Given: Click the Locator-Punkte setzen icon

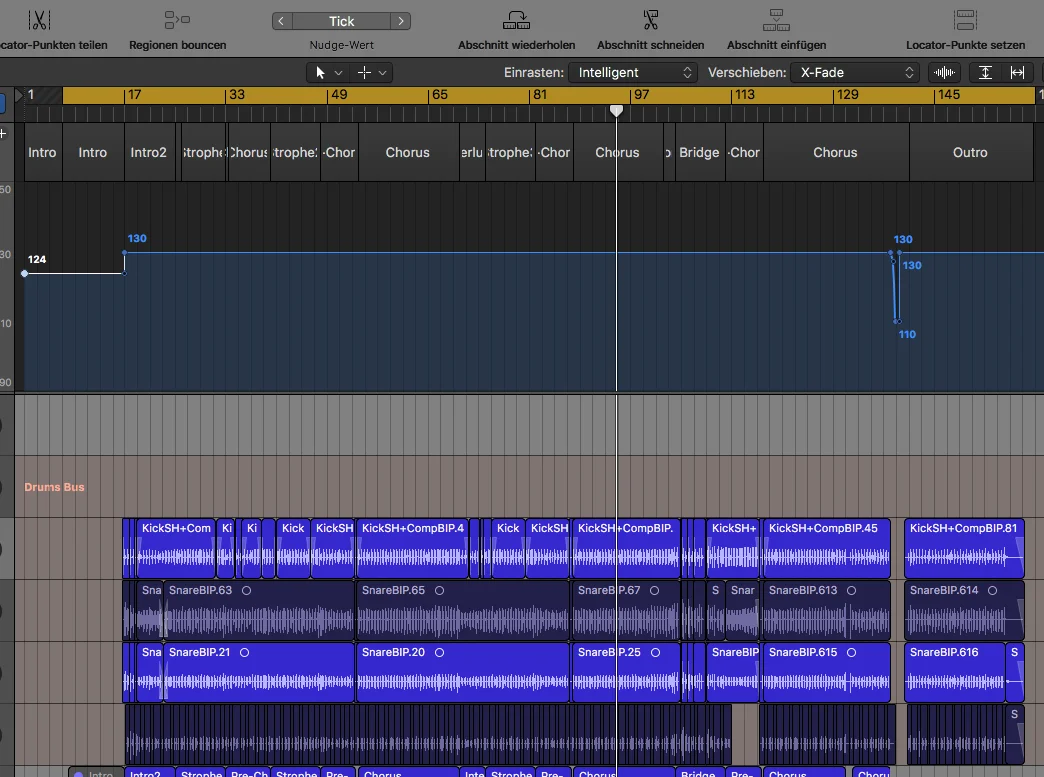Looking at the screenshot, I should coord(965,20).
